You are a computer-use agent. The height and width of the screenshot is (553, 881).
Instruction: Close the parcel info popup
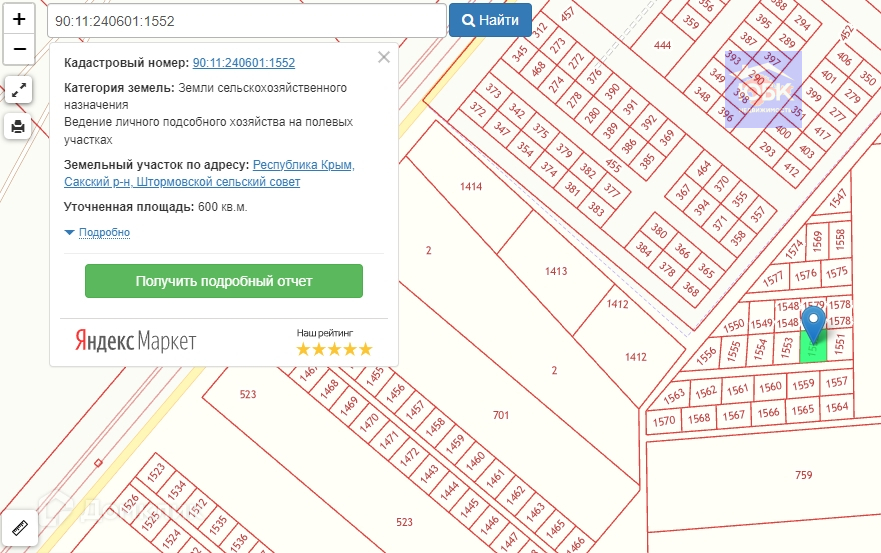tap(384, 57)
